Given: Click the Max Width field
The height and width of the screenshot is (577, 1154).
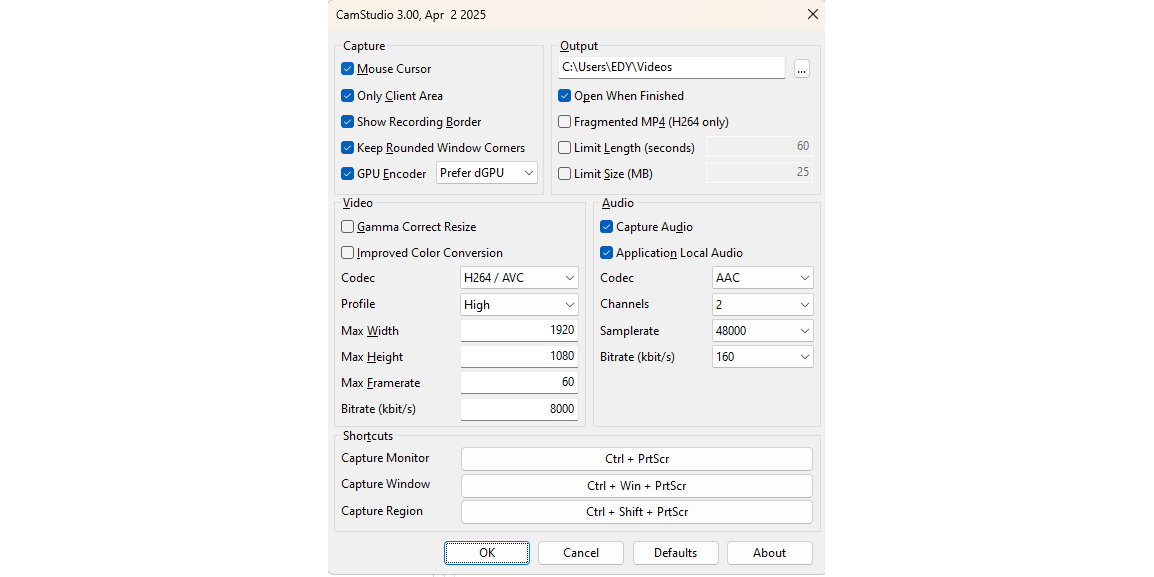Looking at the screenshot, I should [519, 330].
